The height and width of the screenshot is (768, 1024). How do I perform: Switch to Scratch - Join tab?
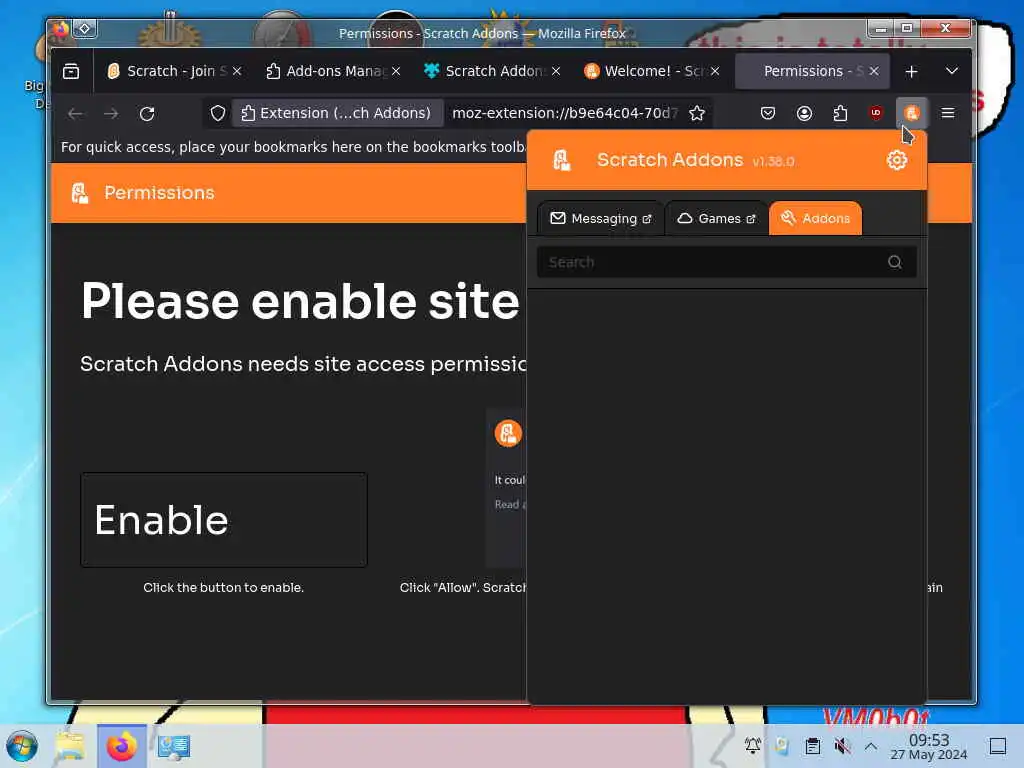pyautogui.click(x=174, y=71)
